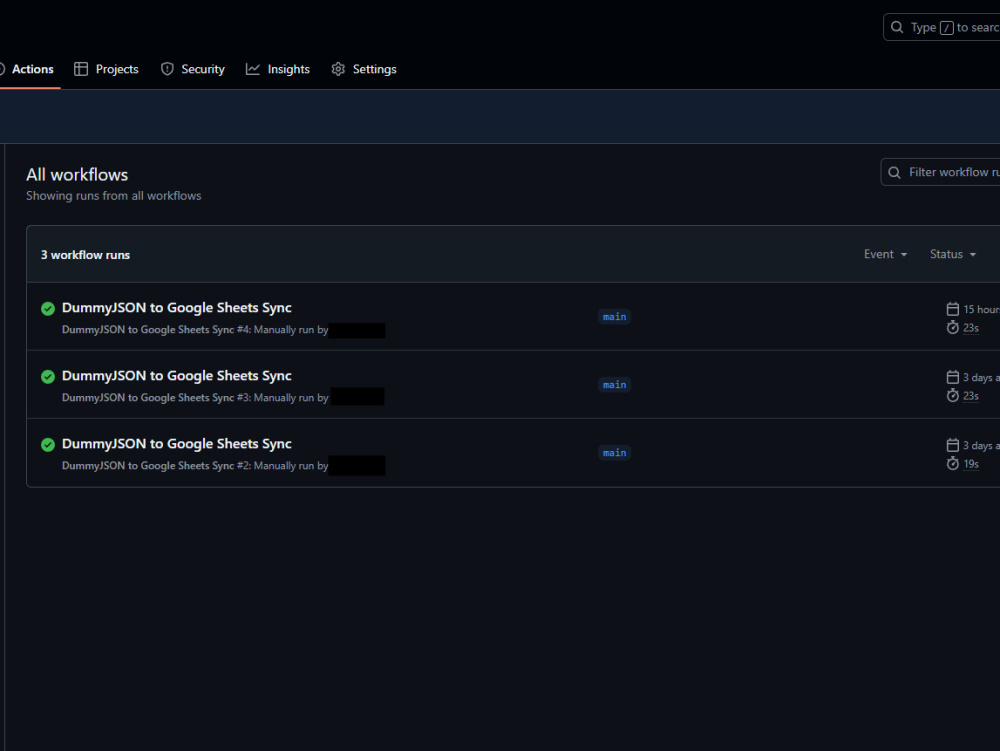Screen dimensions: 1000x751
Task: Click success check icon for run #2
Action: (48, 445)
